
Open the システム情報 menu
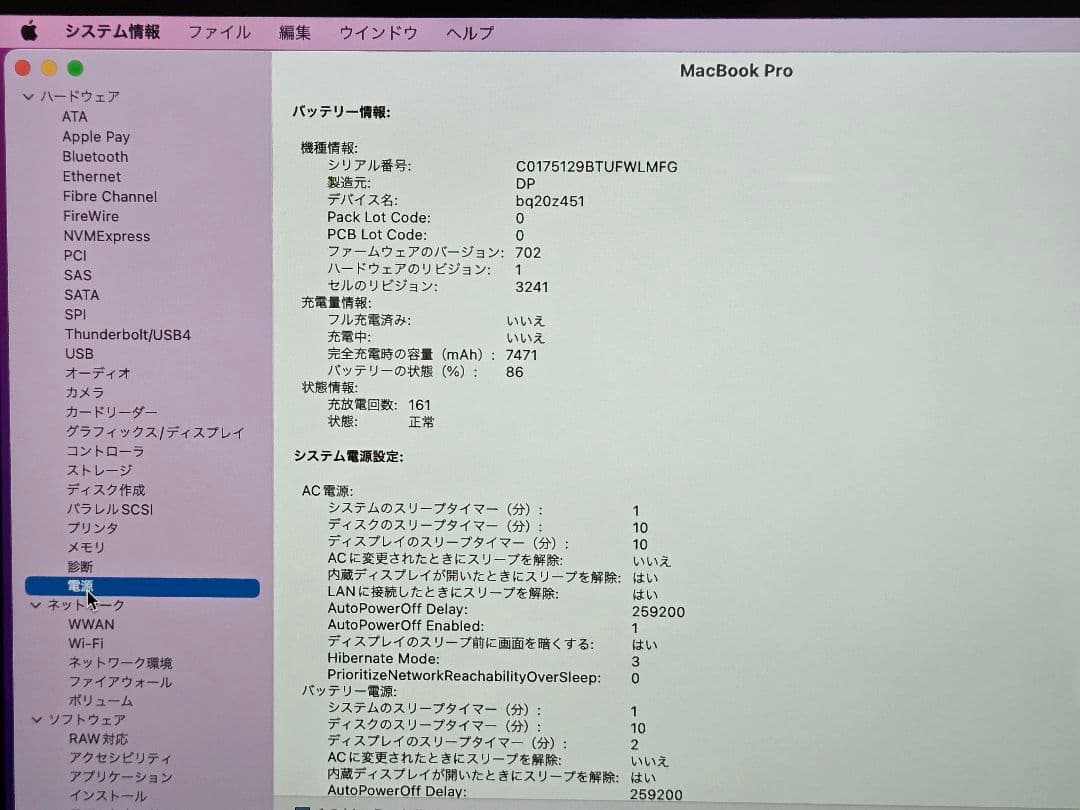(x=112, y=31)
